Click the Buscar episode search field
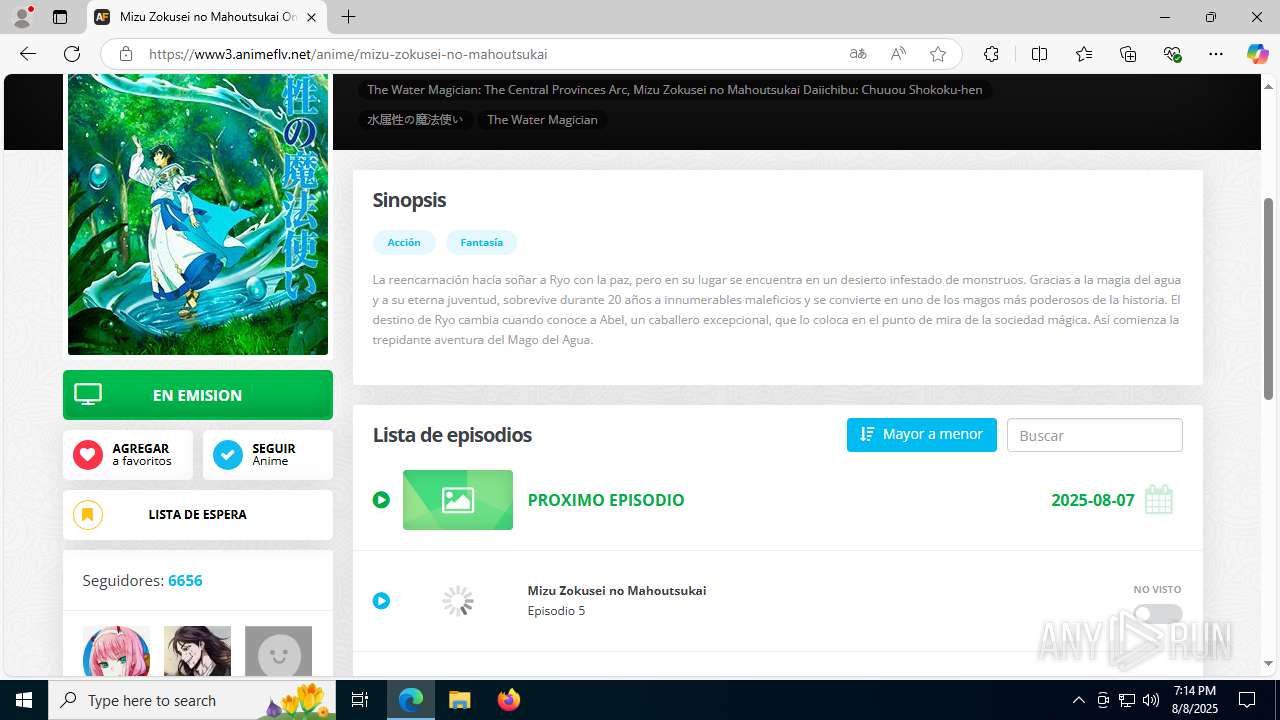This screenshot has width=1280, height=720. tap(1095, 435)
